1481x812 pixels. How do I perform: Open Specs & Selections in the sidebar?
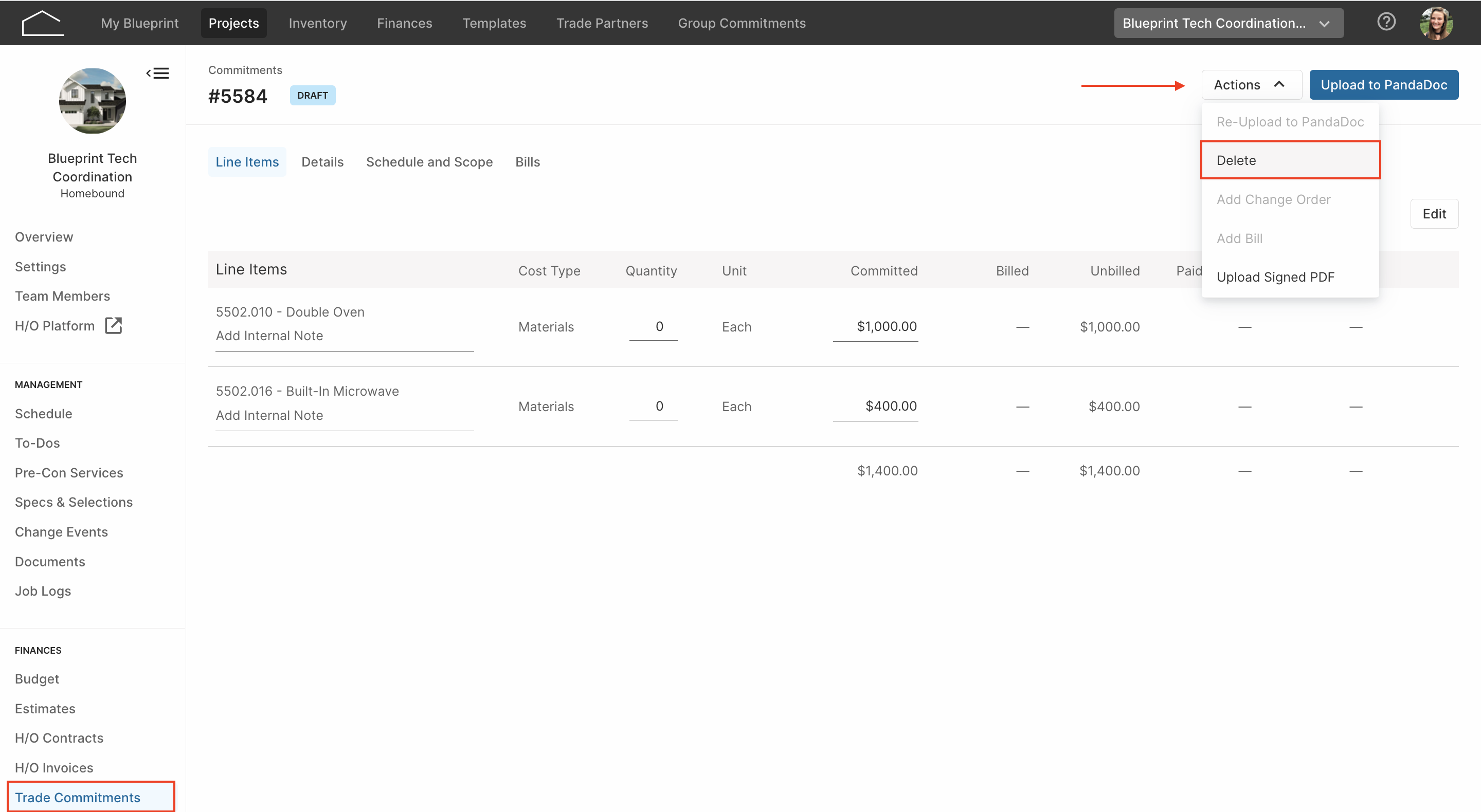point(74,502)
